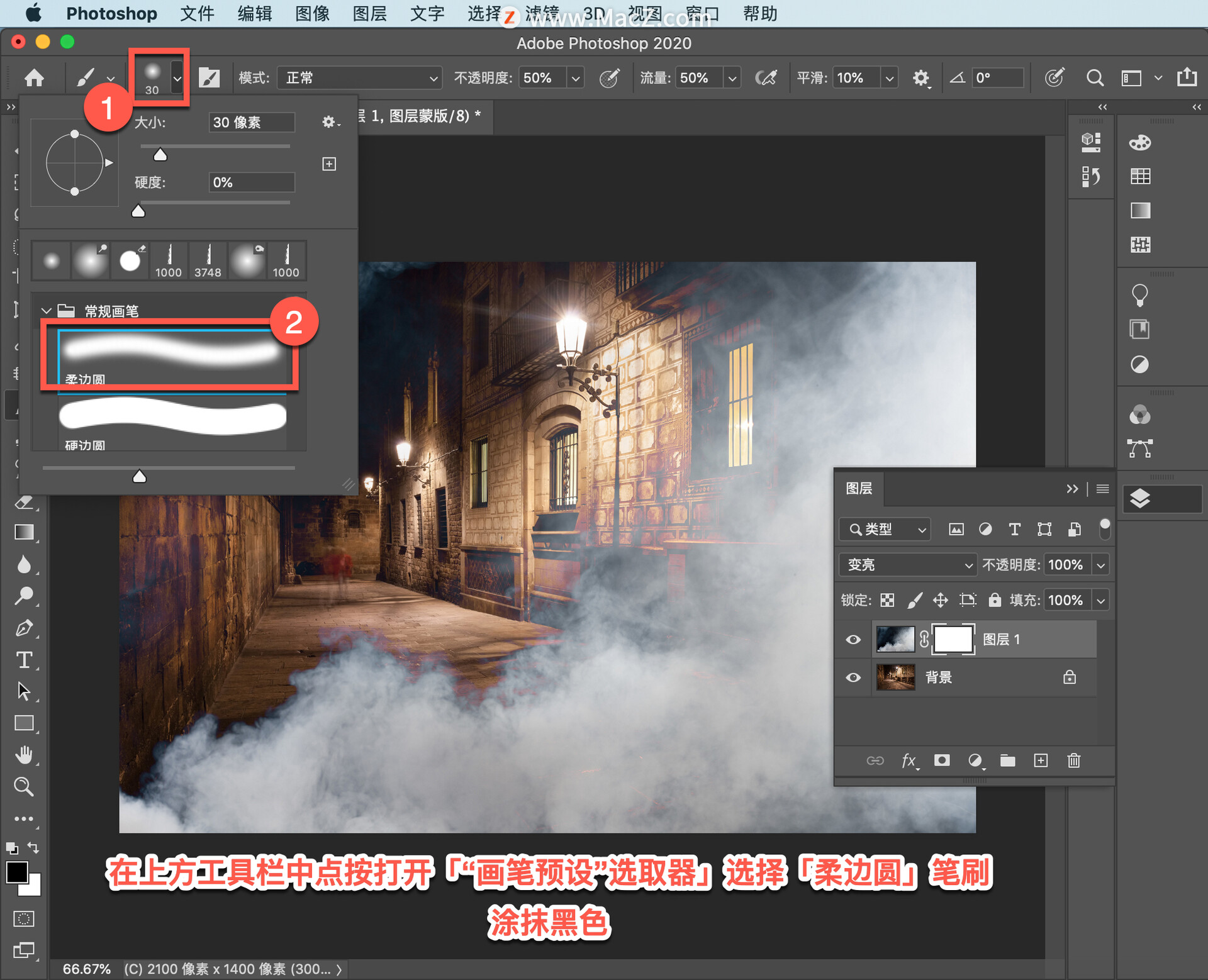This screenshot has height=980, width=1208.
Task: Select the Gradient tool
Action: (24, 532)
